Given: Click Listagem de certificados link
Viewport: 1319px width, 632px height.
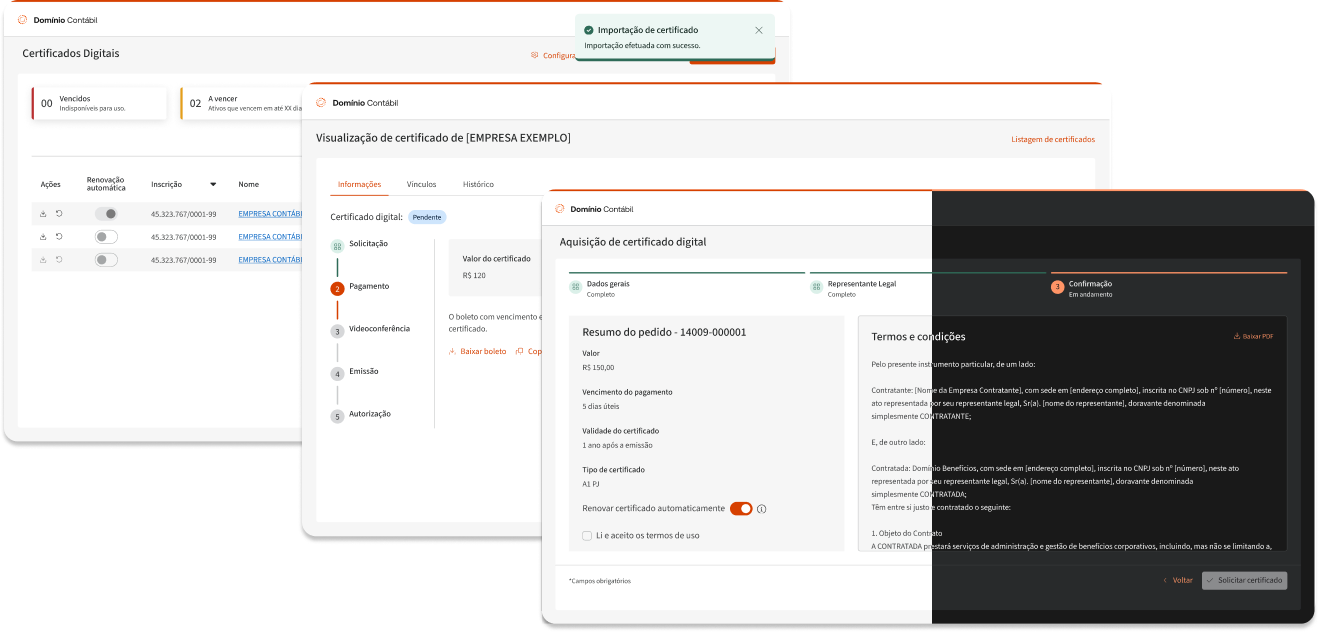Looking at the screenshot, I should point(1053,139).
